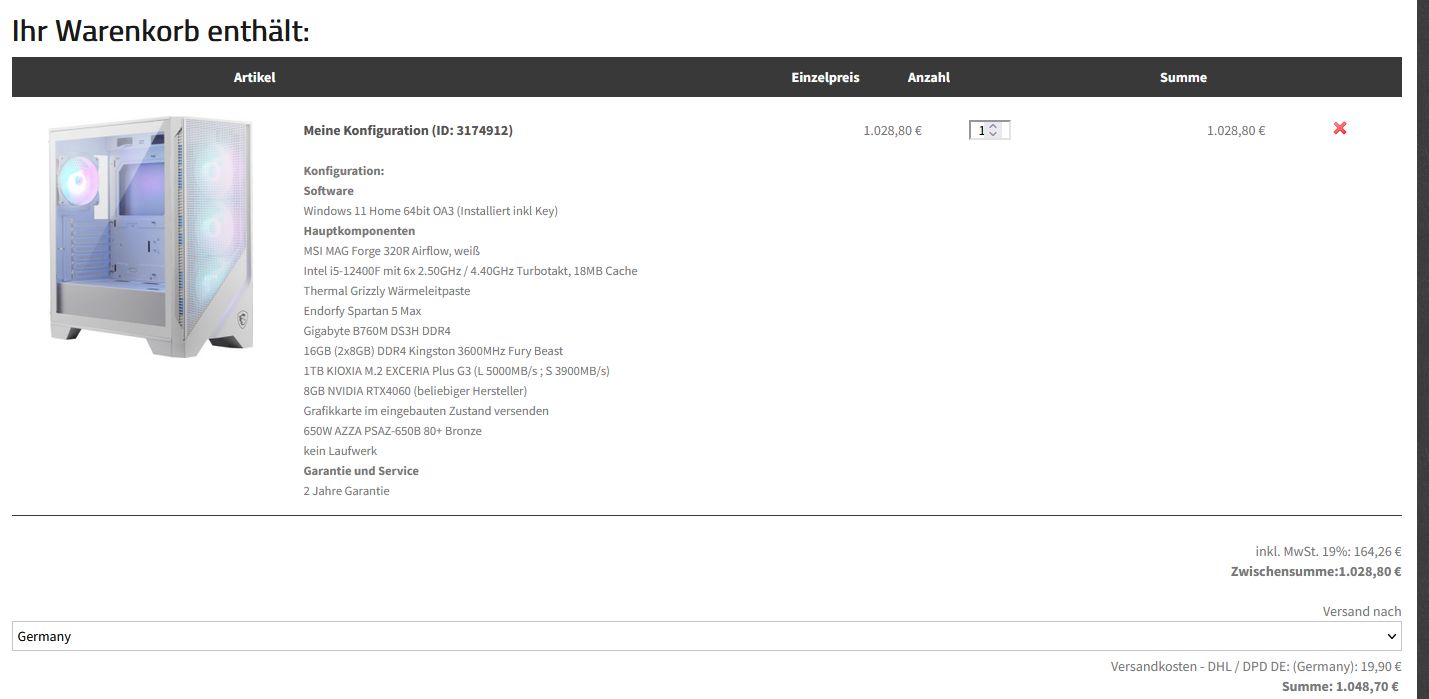
Task: Click the '650W AZZA PSAZ-650B 80+ Bronze' line
Action: (x=393, y=431)
